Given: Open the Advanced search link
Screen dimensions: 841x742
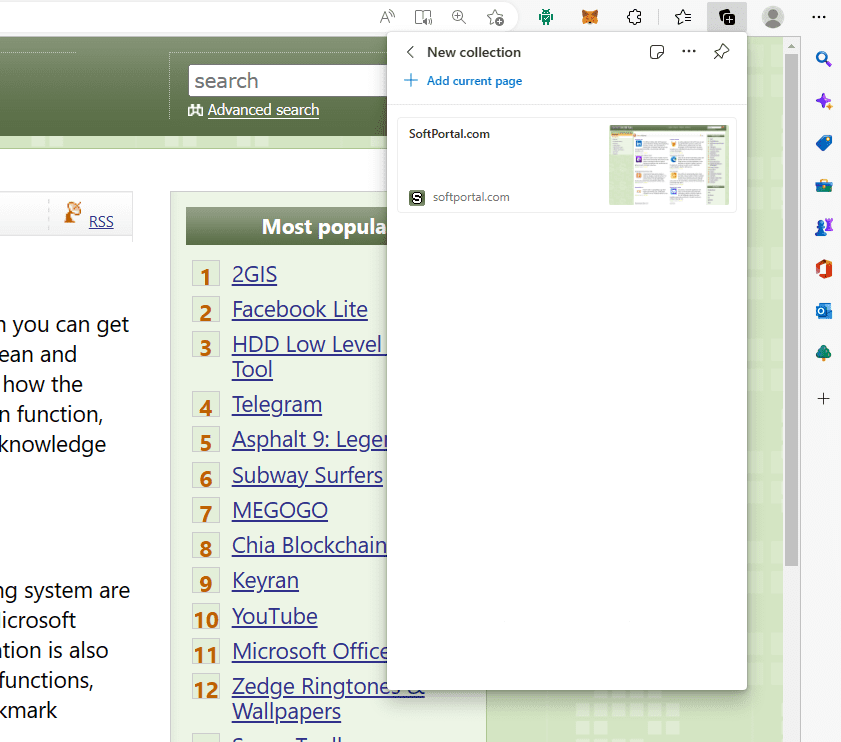Looking at the screenshot, I should coord(263,110).
